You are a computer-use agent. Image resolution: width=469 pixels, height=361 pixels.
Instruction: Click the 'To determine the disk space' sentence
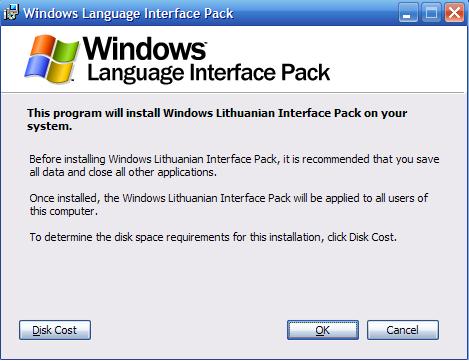(x=213, y=237)
